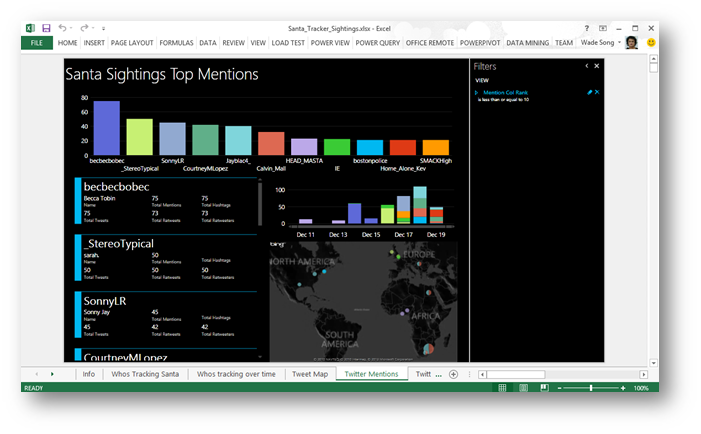Switch to Normal view in status bar
This screenshot has height=434, width=701.
pyautogui.click(x=502, y=388)
